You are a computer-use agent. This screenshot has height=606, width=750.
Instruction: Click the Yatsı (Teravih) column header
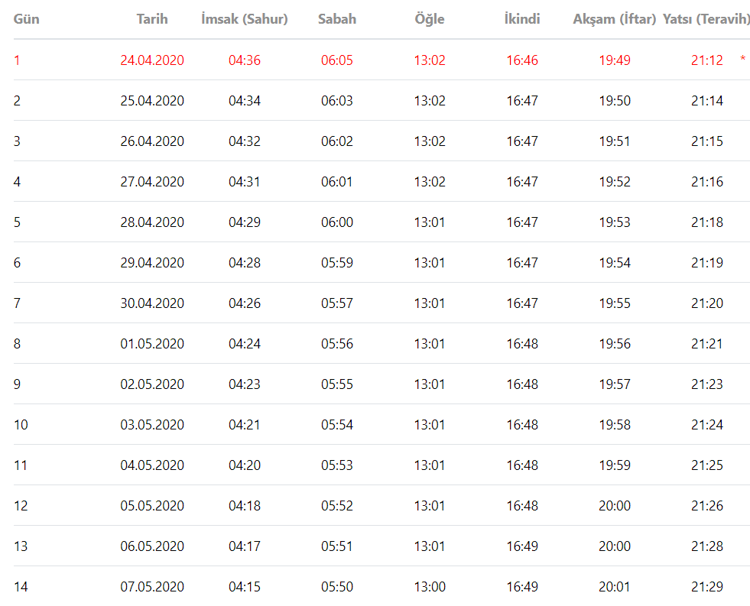705,19
